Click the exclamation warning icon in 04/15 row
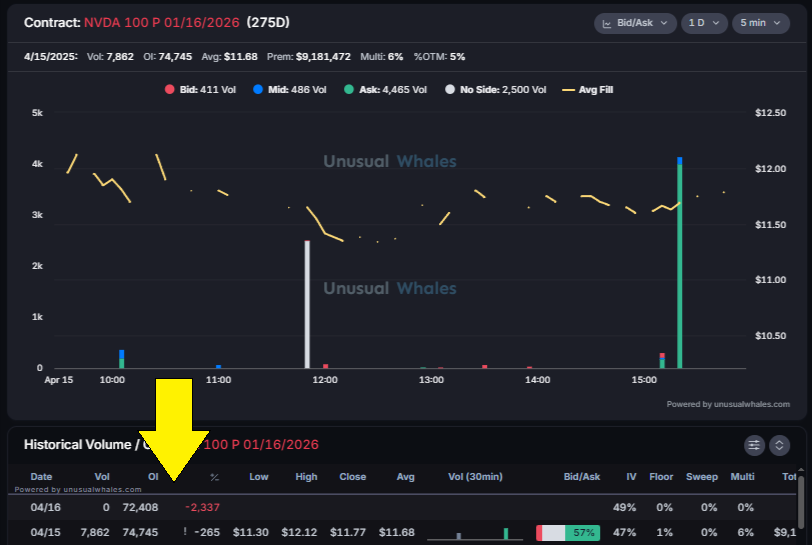This screenshot has width=812, height=545. pyautogui.click(x=185, y=532)
